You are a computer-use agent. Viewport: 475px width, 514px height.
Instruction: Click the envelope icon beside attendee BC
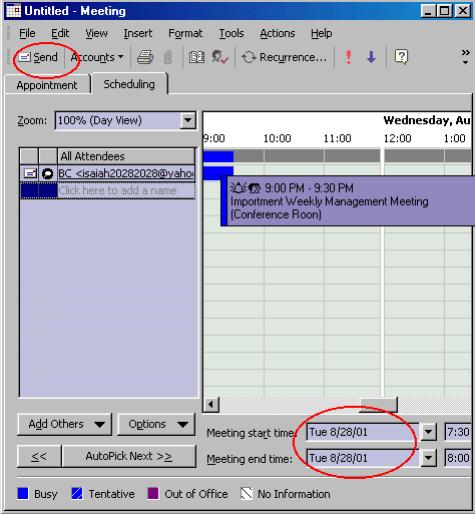30,173
